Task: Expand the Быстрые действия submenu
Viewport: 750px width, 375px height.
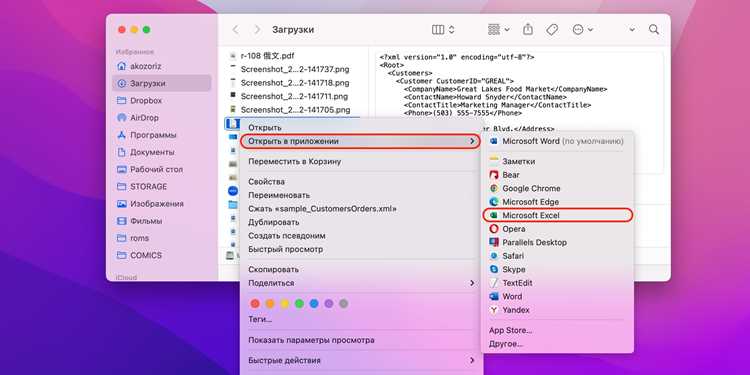Action: point(361,360)
